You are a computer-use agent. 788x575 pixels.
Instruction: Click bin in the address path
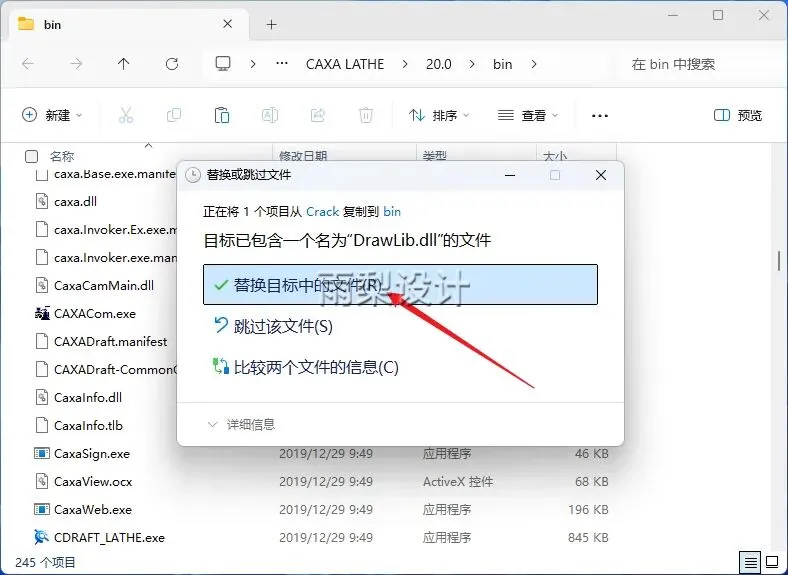pyautogui.click(x=503, y=64)
